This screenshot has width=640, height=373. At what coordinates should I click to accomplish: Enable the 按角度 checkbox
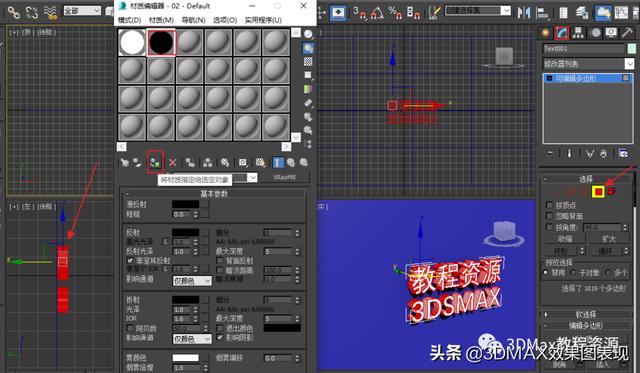tap(549, 227)
